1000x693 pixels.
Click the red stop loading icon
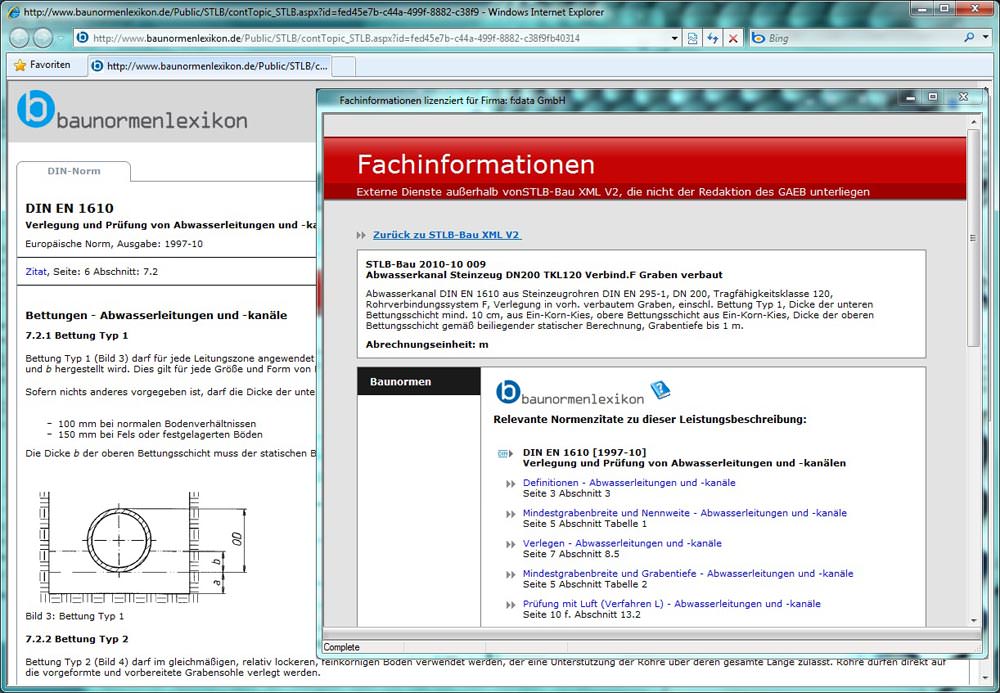(733, 38)
